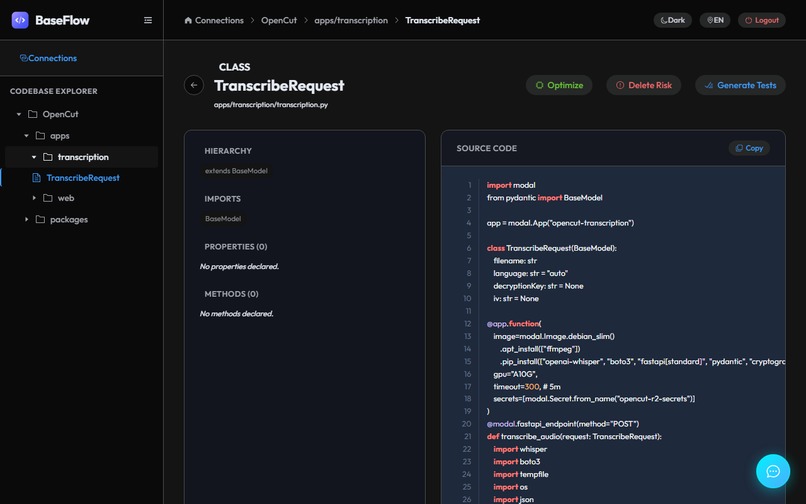The image size is (806, 504).
Task: Go back using the circular arrow button
Action: point(194,85)
